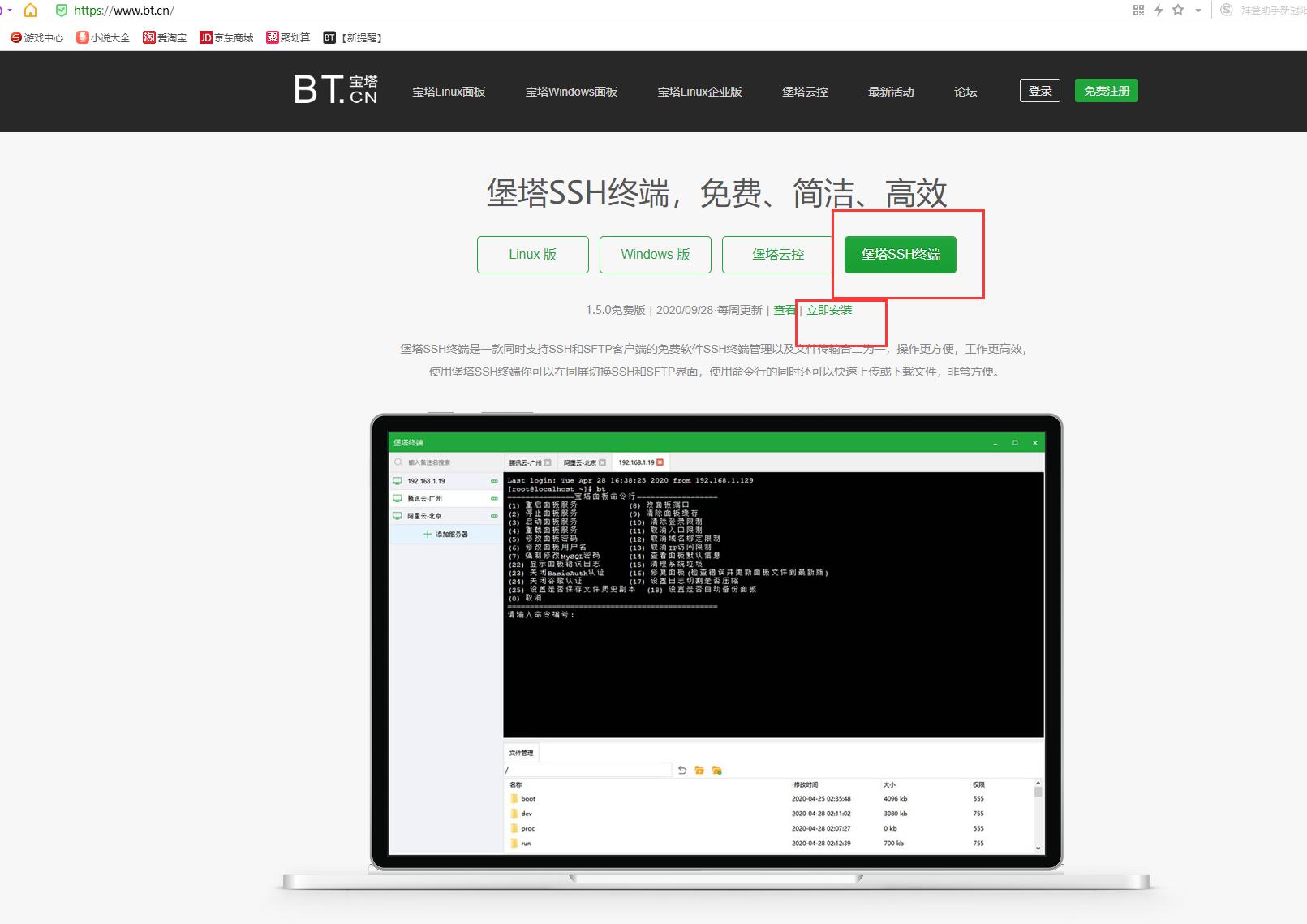Click the 2020/09/28 每周更新 text
This screenshot has width=1307, height=924.
709,310
